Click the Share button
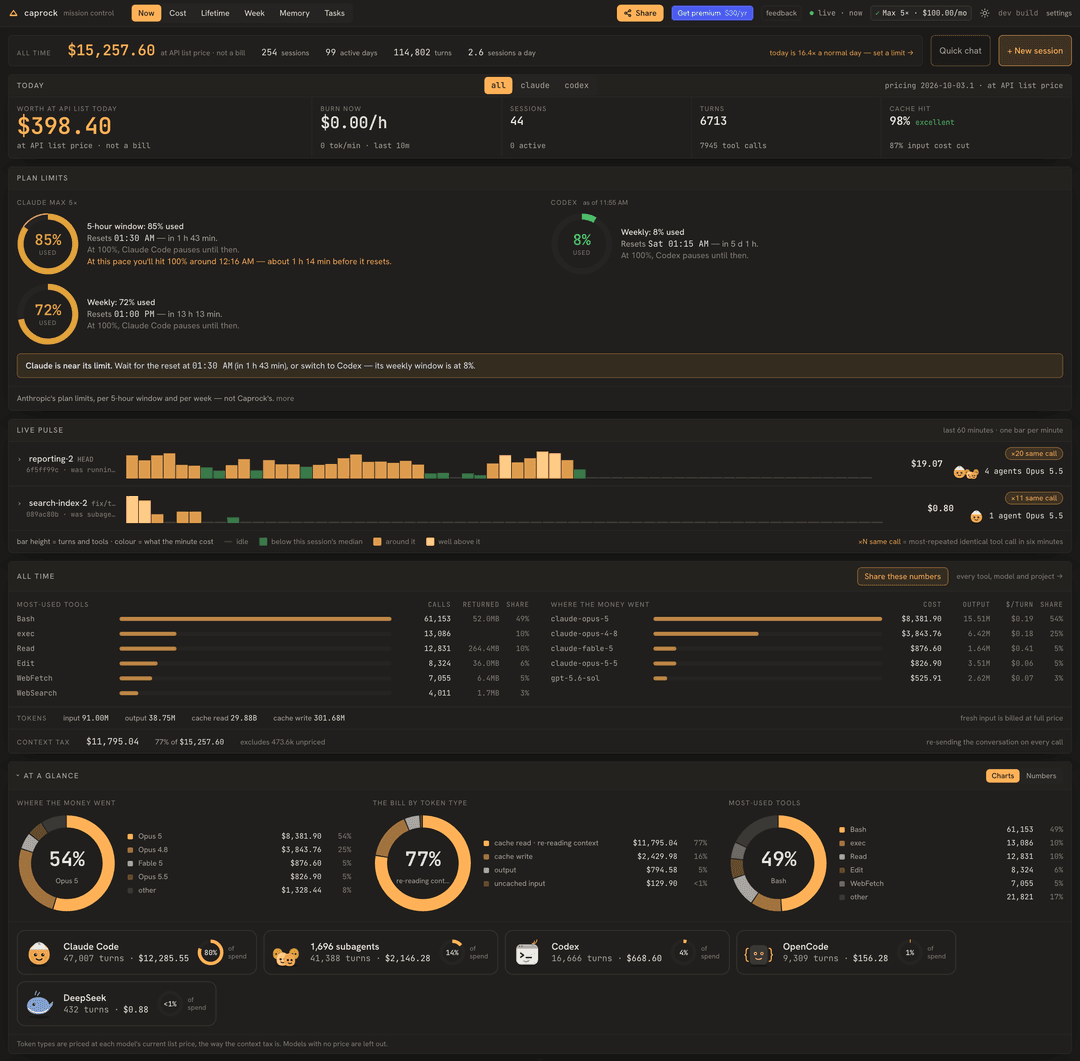Viewport: 1080px width, 1061px height. (640, 13)
